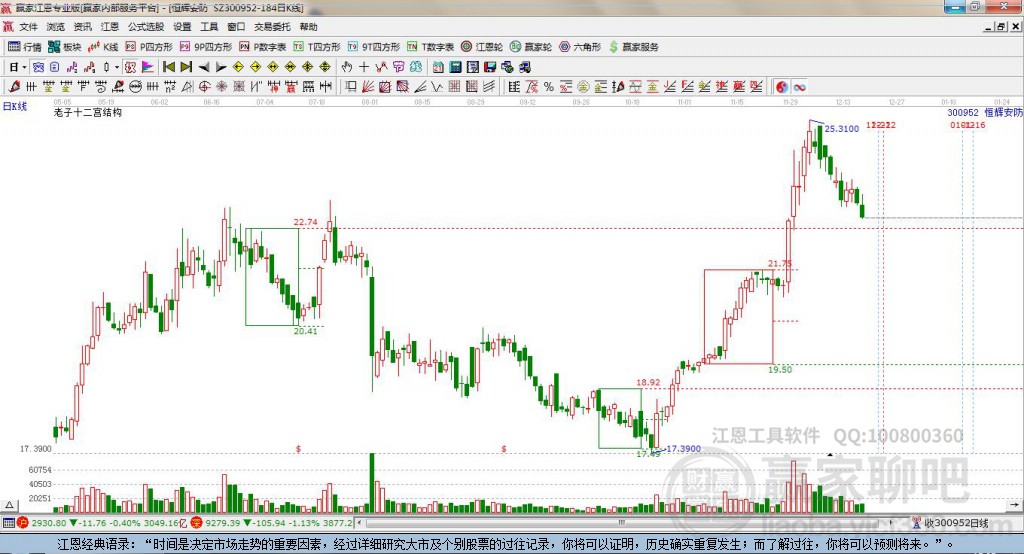
Task: Open the 江恩 menu
Action: point(110,27)
